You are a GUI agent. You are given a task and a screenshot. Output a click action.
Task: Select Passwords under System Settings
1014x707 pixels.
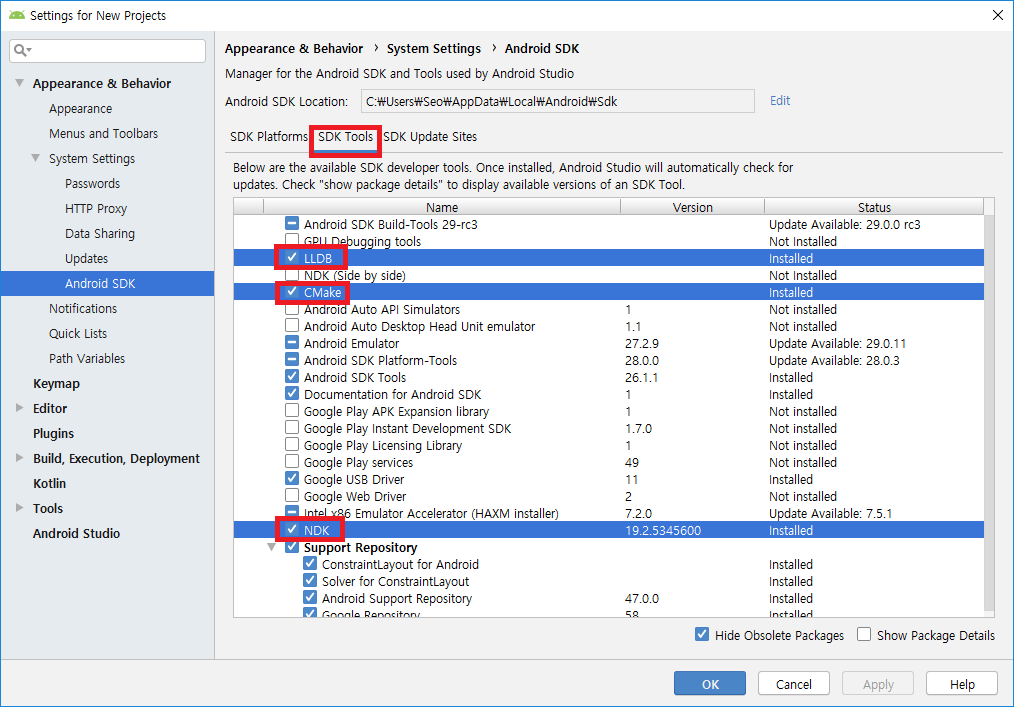[x=92, y=183]
